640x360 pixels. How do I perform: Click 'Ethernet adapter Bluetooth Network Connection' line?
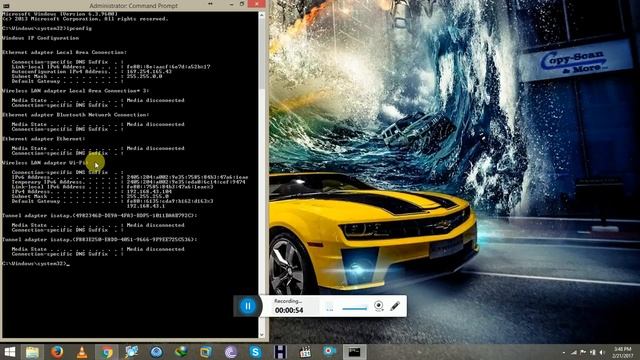tap(76, 115)
